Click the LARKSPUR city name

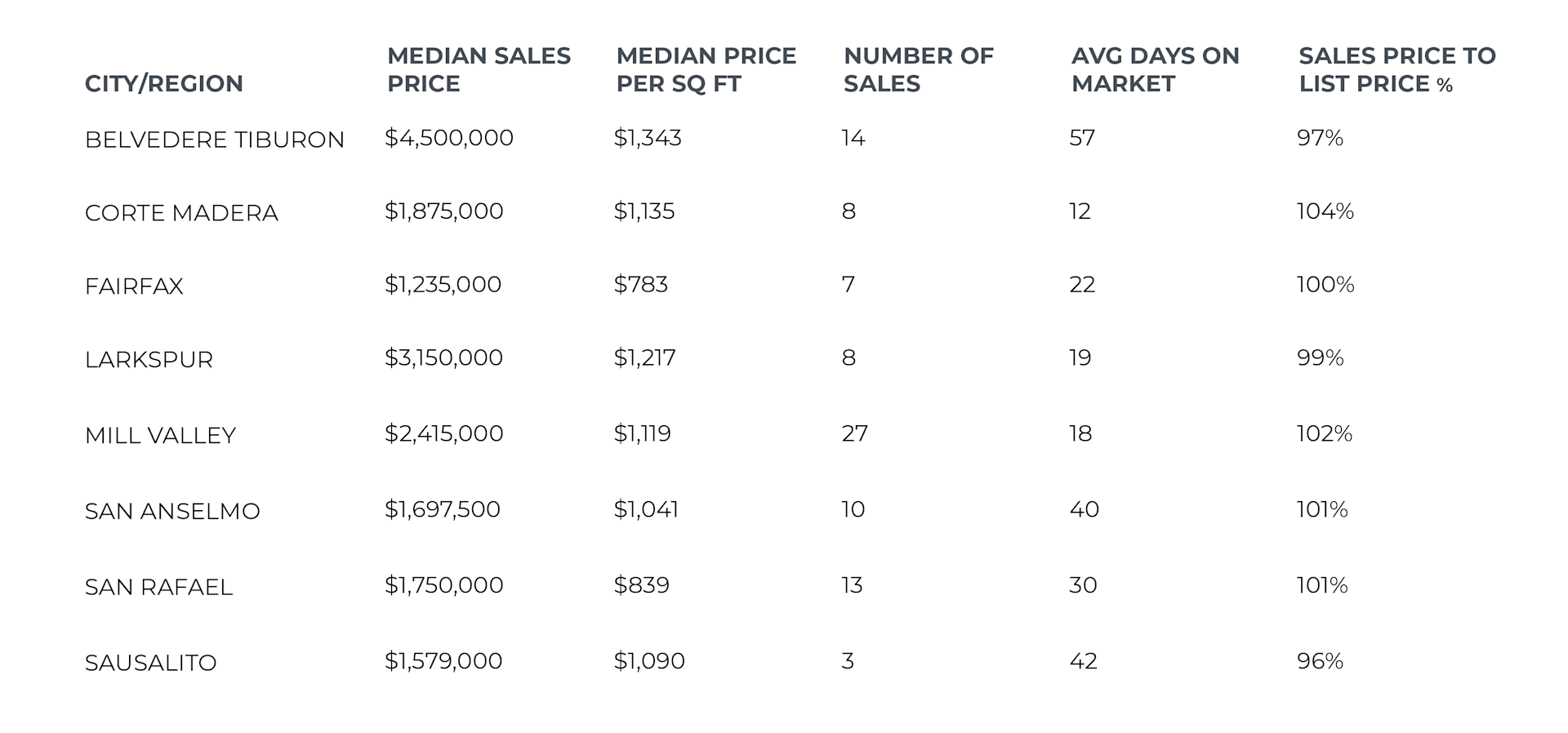pyautogui.click(x=149, y=360)
